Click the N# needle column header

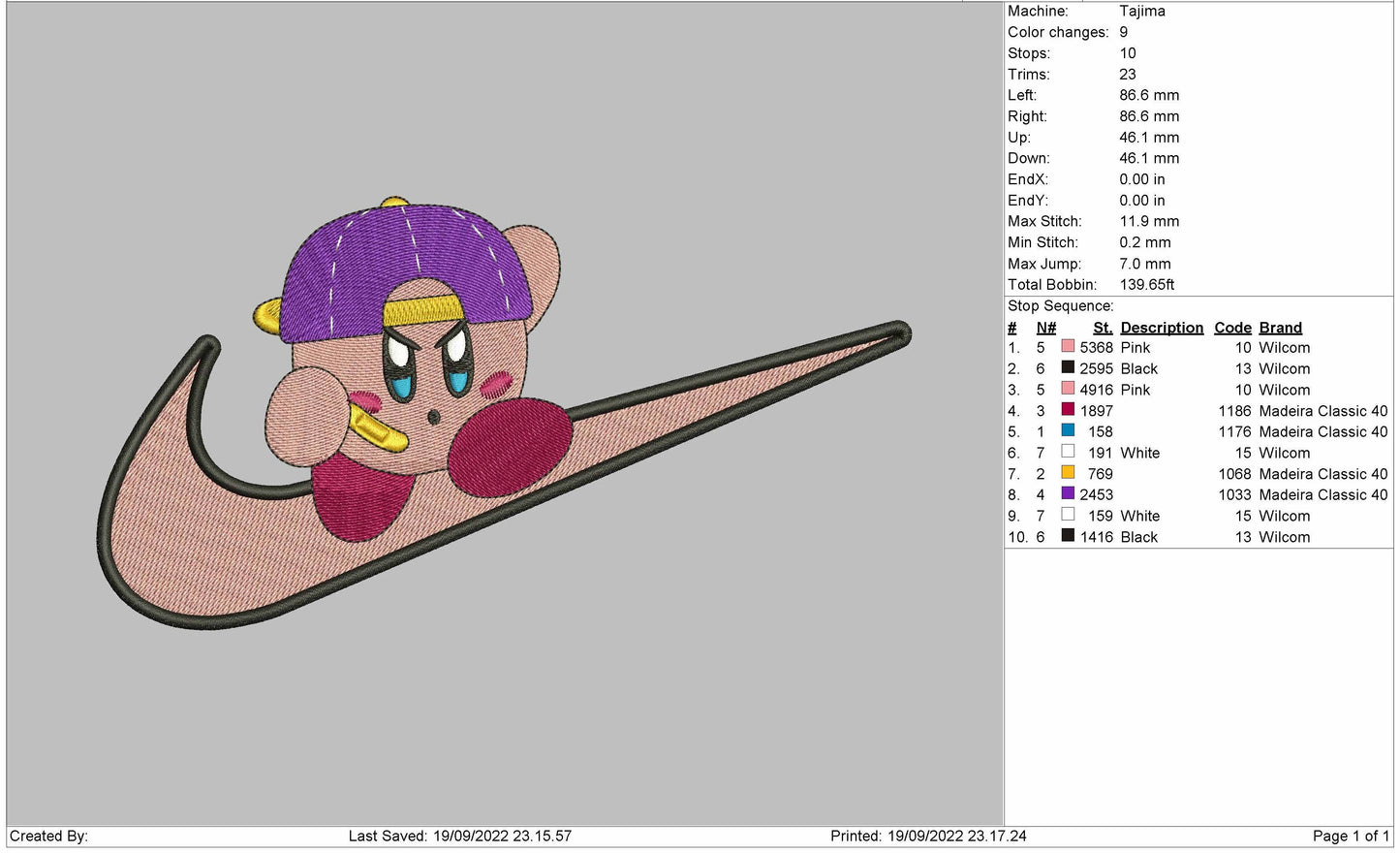(1045, 328)
